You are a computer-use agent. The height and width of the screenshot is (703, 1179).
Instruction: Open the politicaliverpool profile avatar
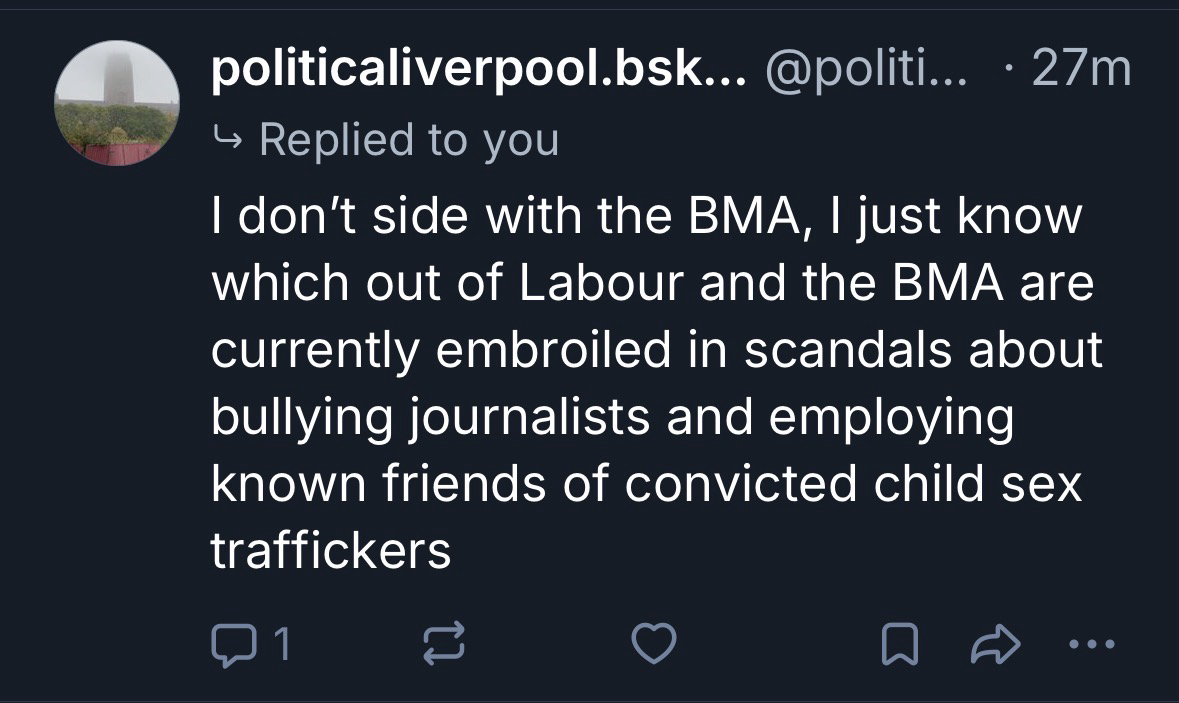click(x=116, y=103)
